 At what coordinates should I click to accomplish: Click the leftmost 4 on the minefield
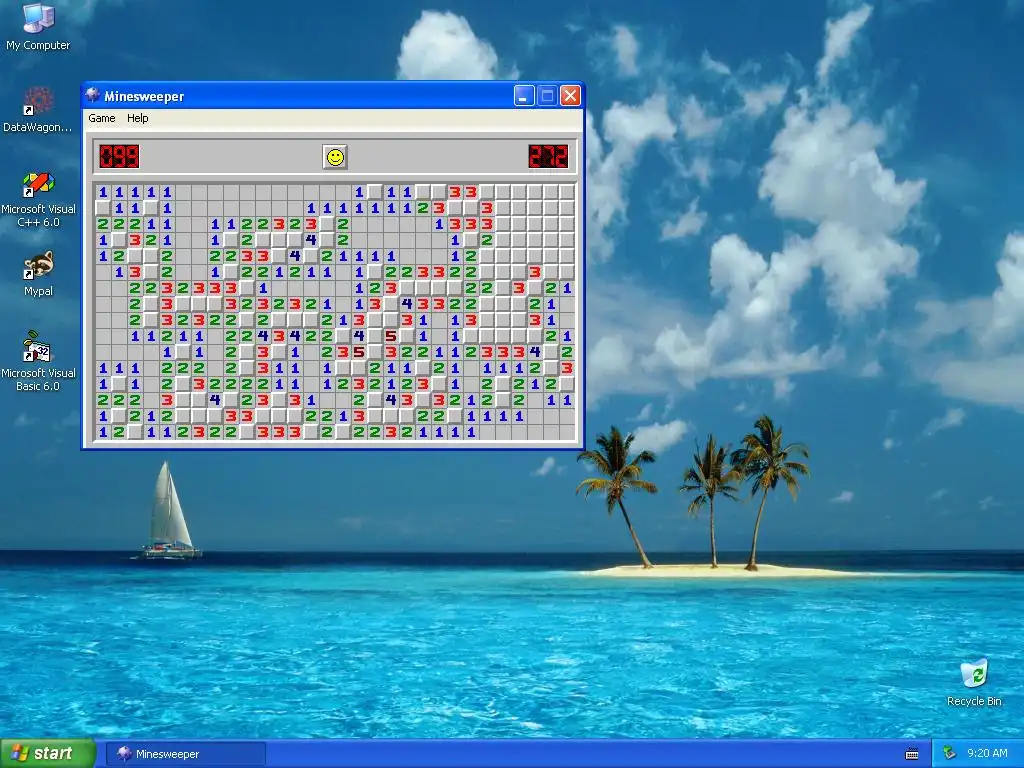[214, 400]
